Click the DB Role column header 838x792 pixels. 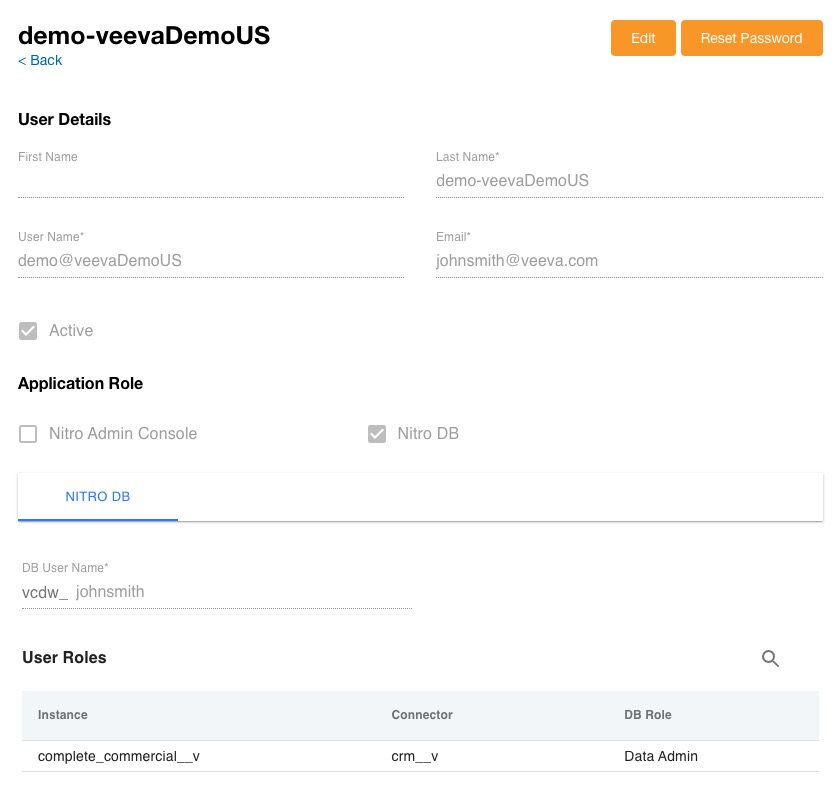click(647, 715)
